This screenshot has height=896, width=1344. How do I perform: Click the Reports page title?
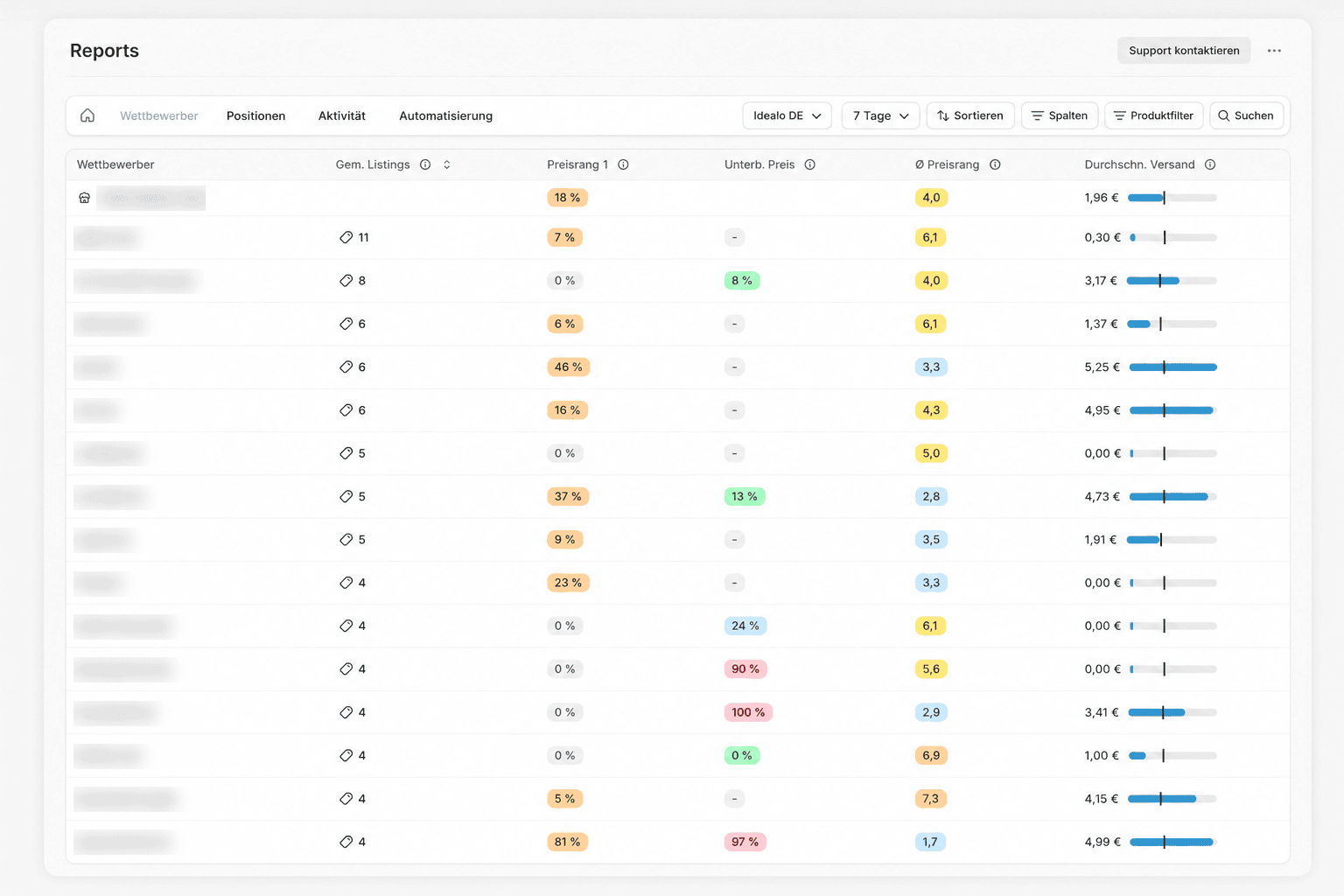104,51
